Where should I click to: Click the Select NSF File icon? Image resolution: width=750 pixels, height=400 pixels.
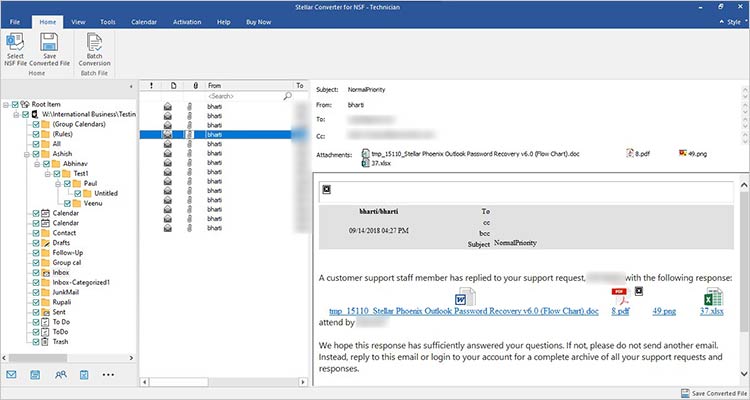pos(15,43)
